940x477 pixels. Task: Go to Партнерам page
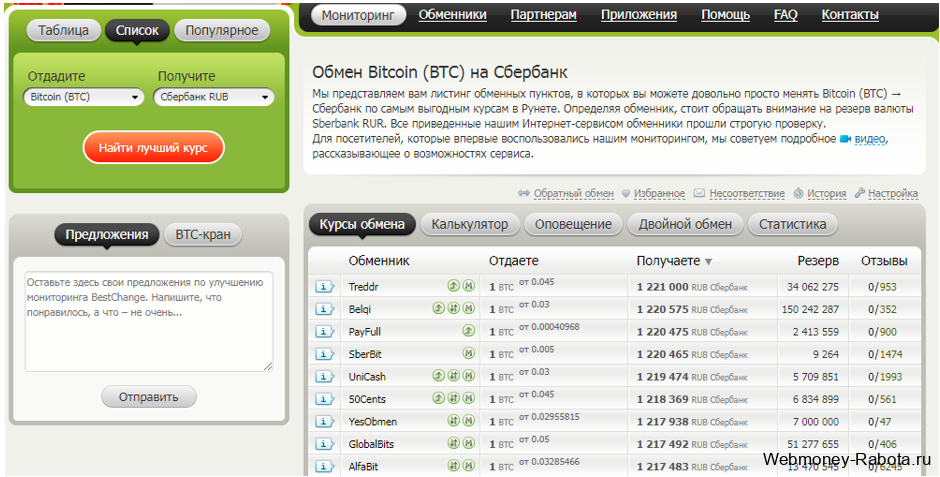pos(544,15)
